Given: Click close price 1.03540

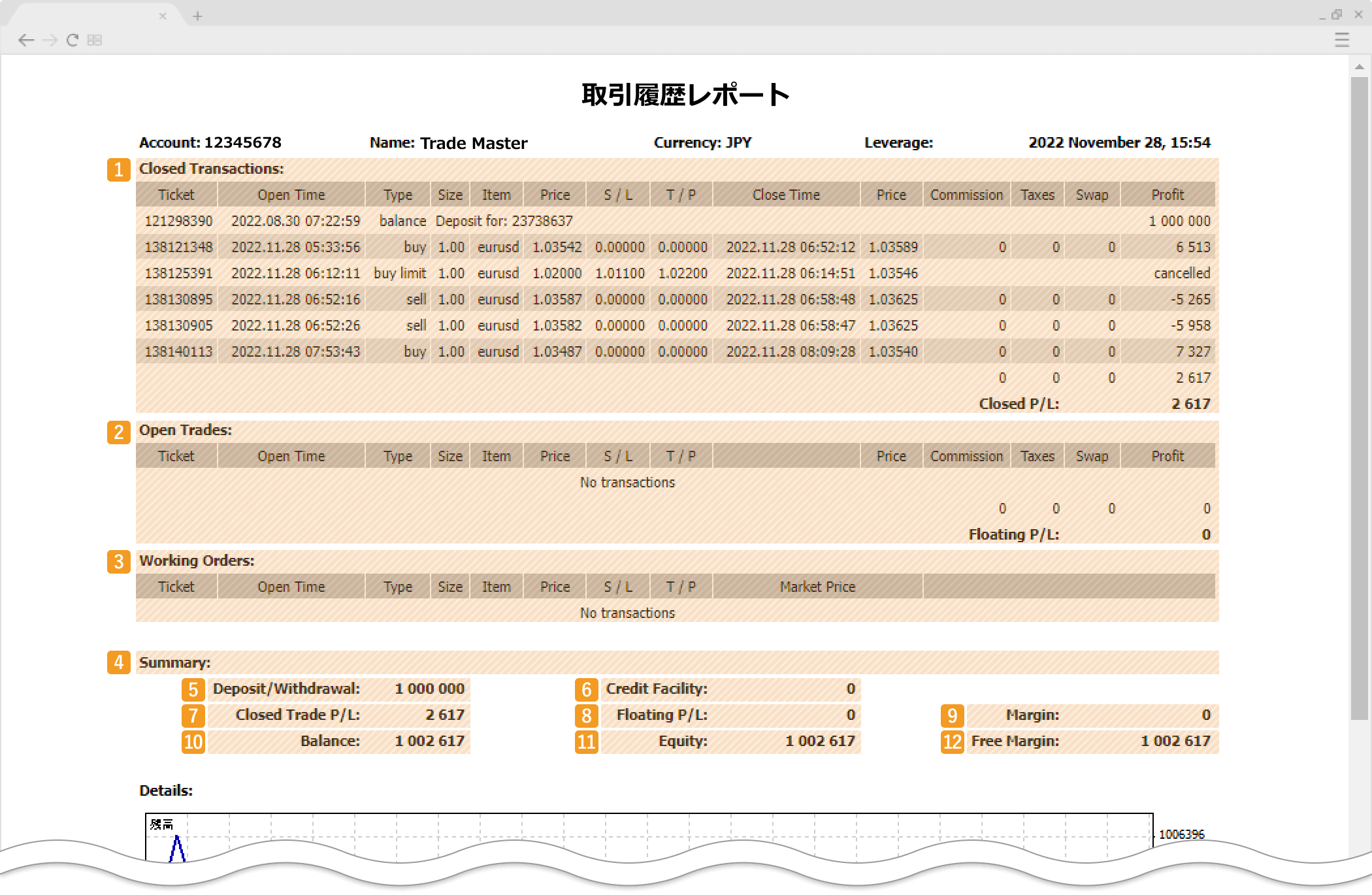Looking at the screenshot, I should pos(893,351).
